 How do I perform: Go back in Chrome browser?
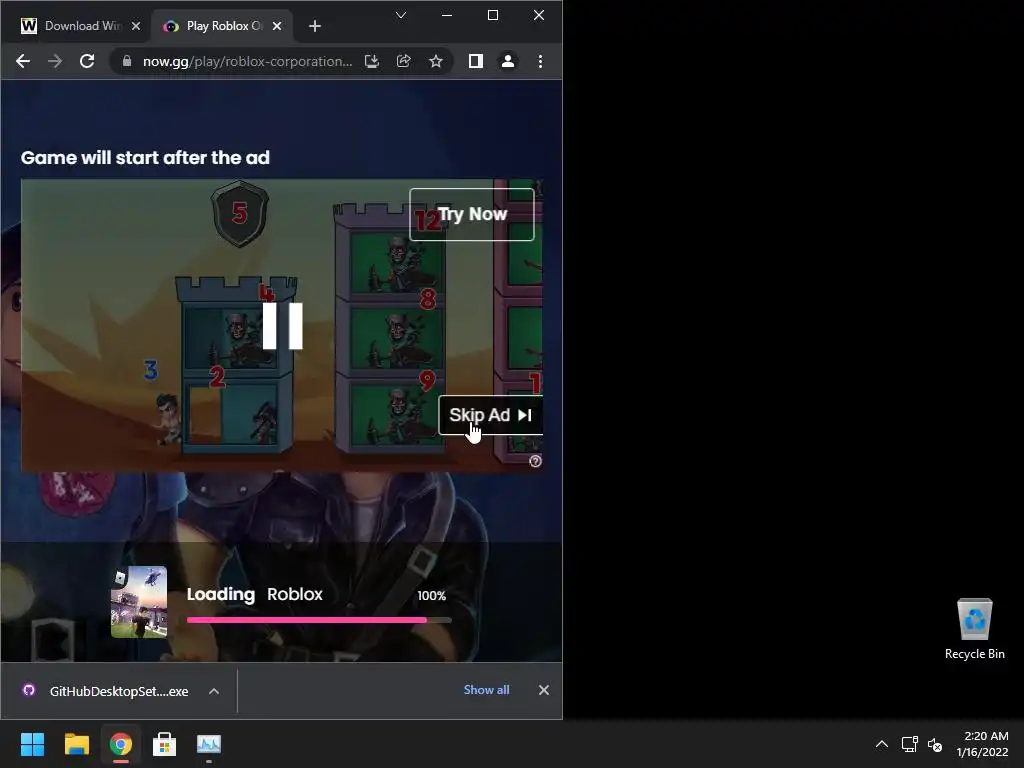click(x=23, y=61)
